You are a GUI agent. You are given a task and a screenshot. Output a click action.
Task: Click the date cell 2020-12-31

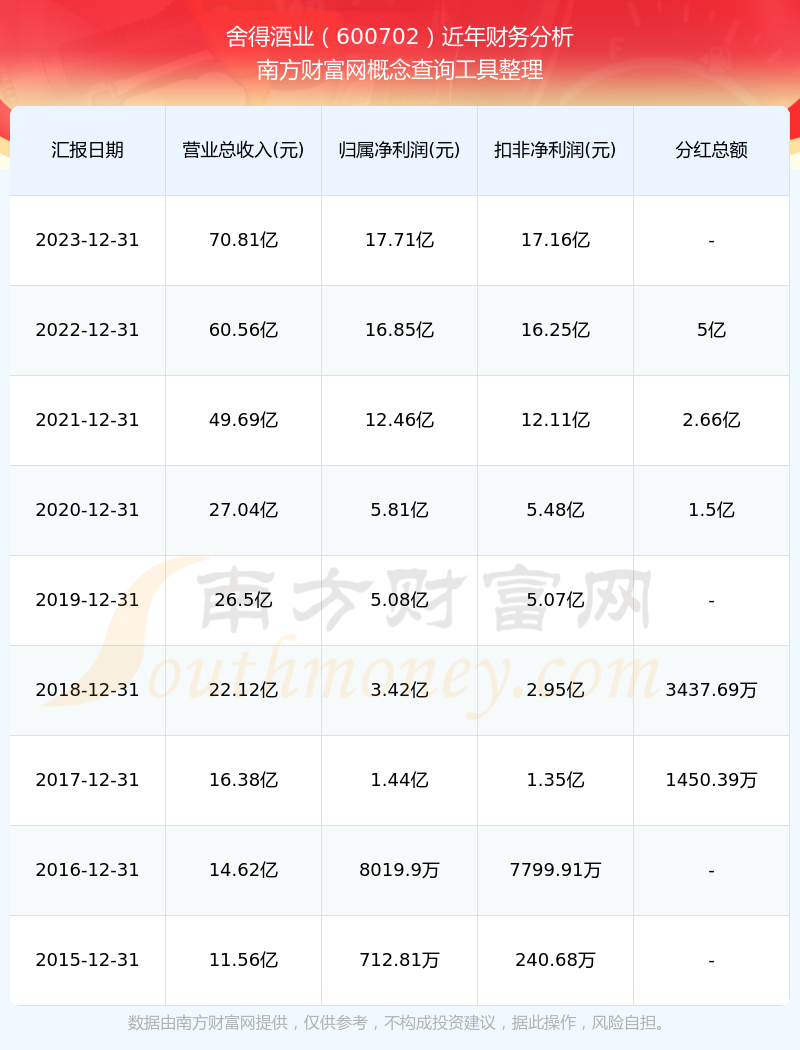point(87,510)
